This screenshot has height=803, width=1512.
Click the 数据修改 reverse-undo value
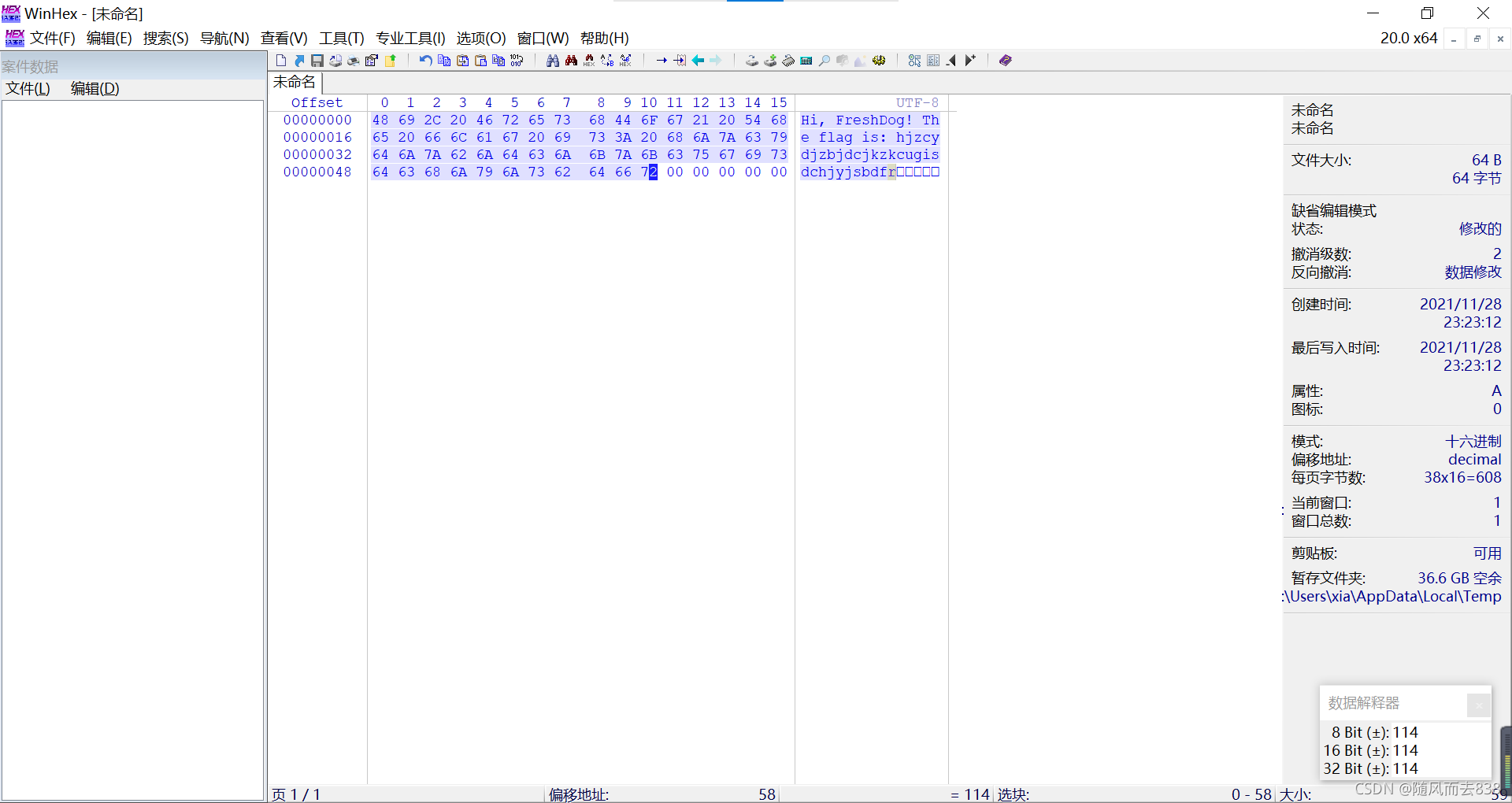(1473, 272)
